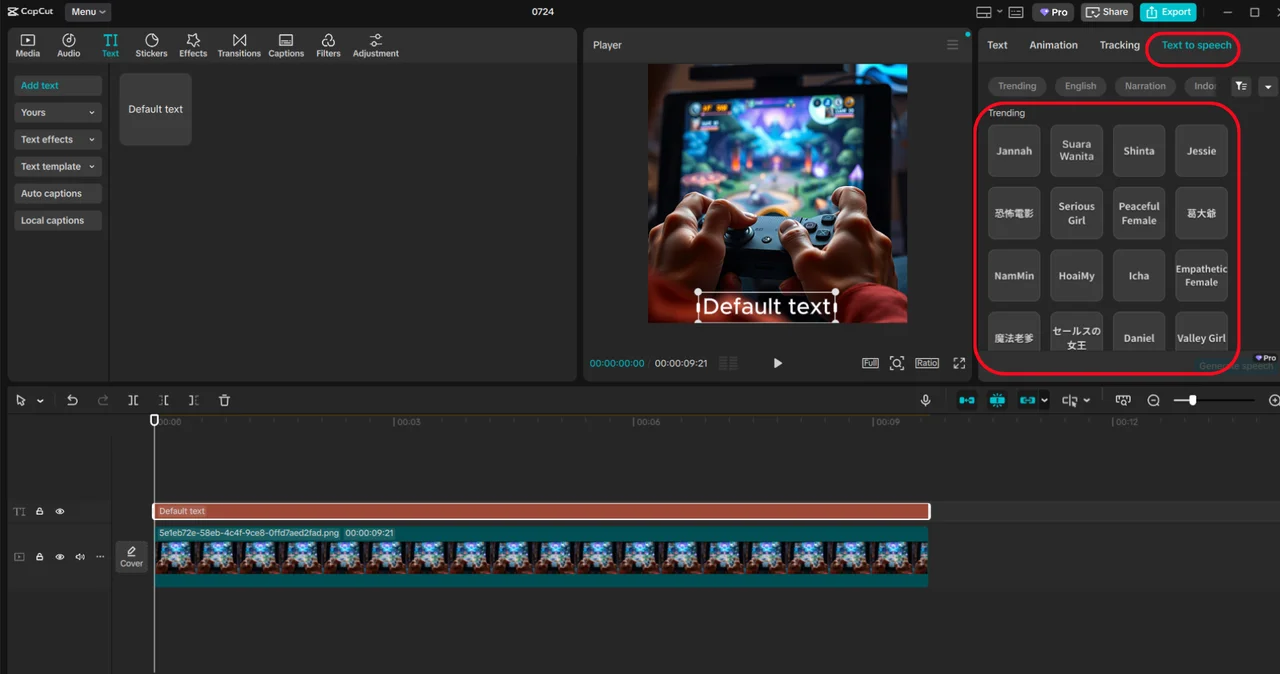The height and width of the screenshot is (674, 1280).
Task: Lock the video track
Action: click(x=40, y=557)
